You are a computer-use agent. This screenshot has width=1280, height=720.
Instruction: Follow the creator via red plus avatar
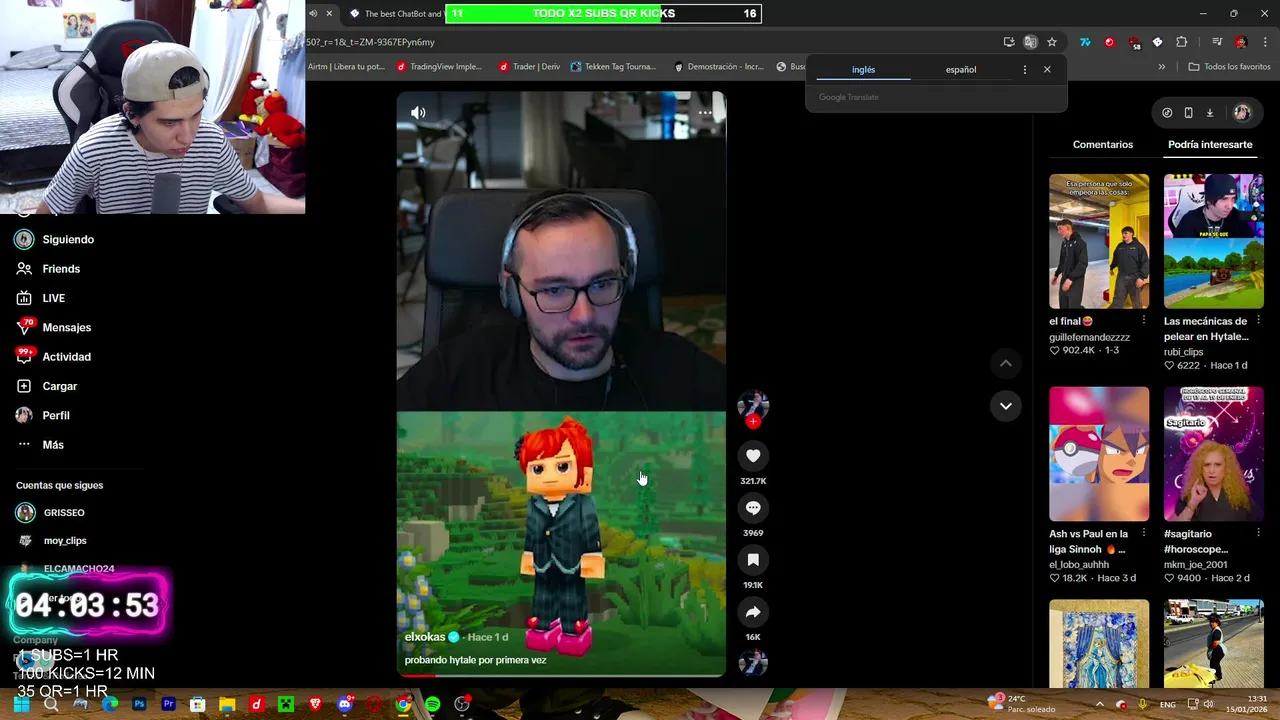click(753, 422)
